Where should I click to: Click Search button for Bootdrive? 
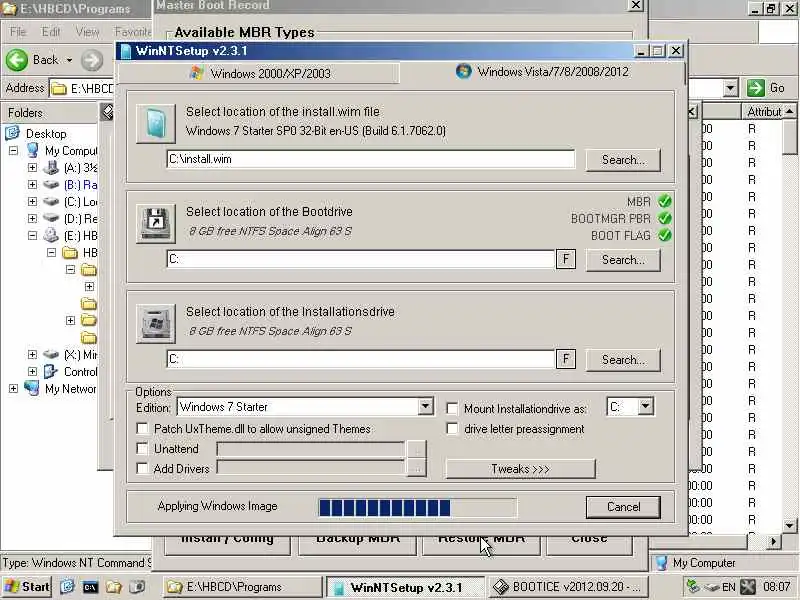tap(623, 260)
